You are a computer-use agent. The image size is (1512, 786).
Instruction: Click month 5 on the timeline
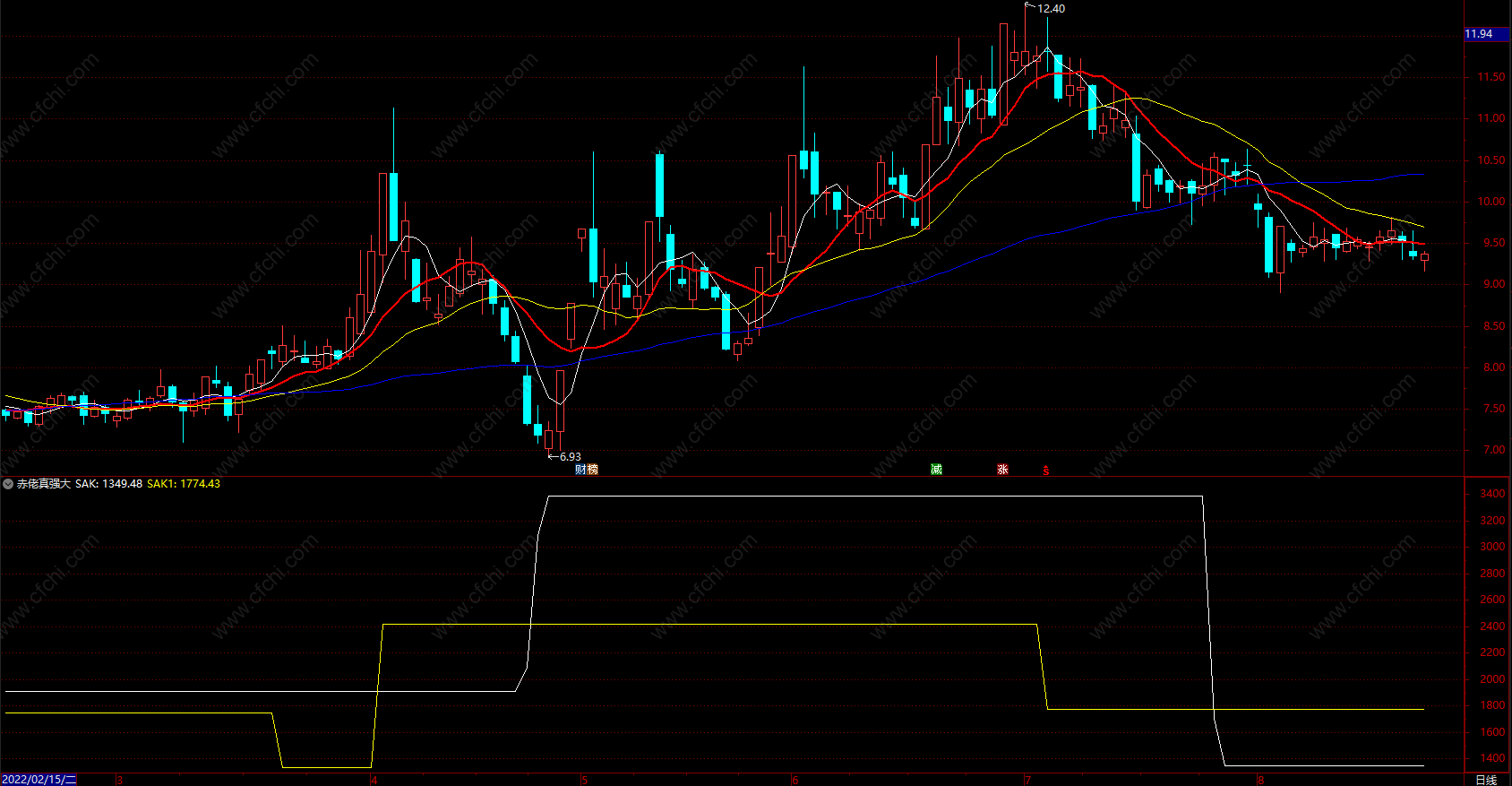(x=584, y=780)
